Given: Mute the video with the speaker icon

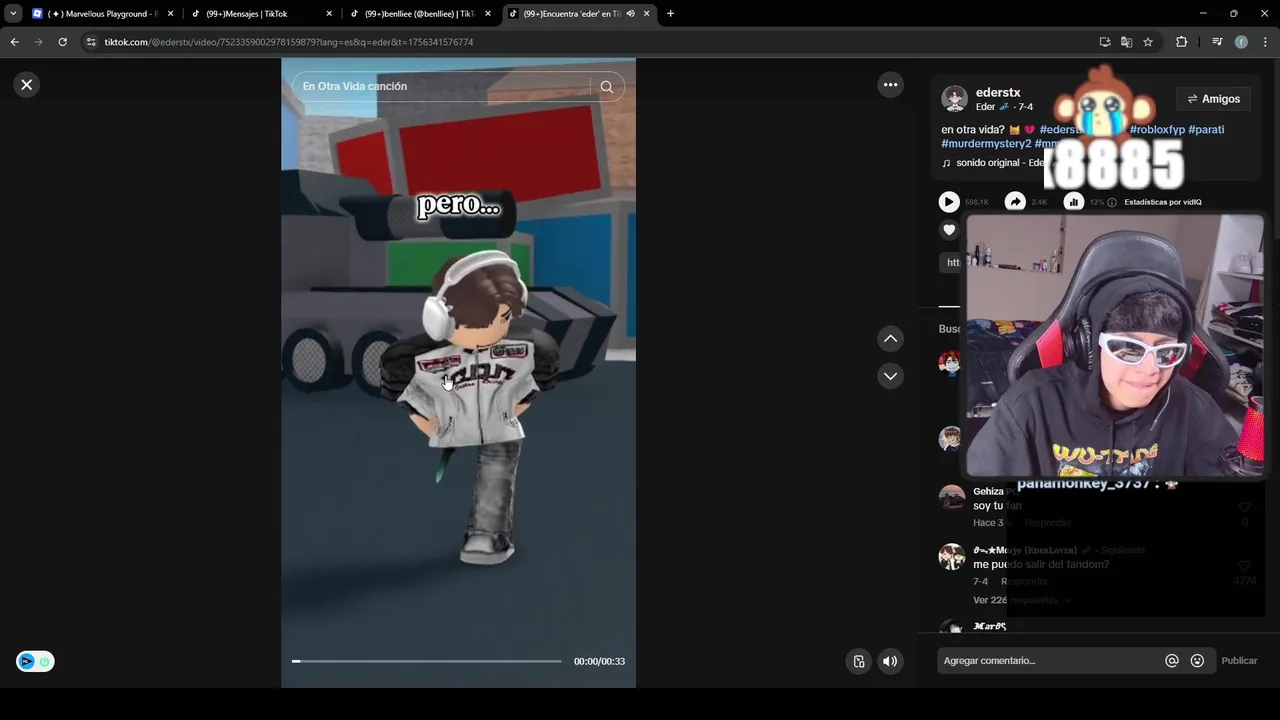Looking at the screenshot, I should point(890,661).
